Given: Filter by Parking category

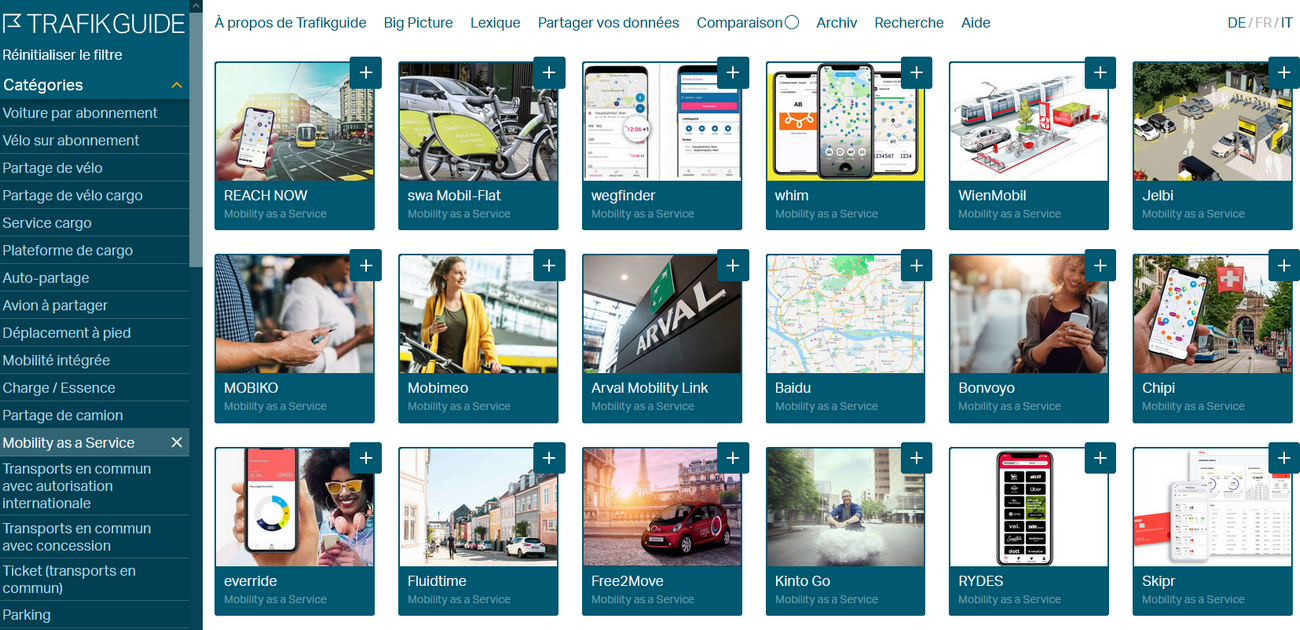Looking at the screenshot, I should tap(94, 615).
